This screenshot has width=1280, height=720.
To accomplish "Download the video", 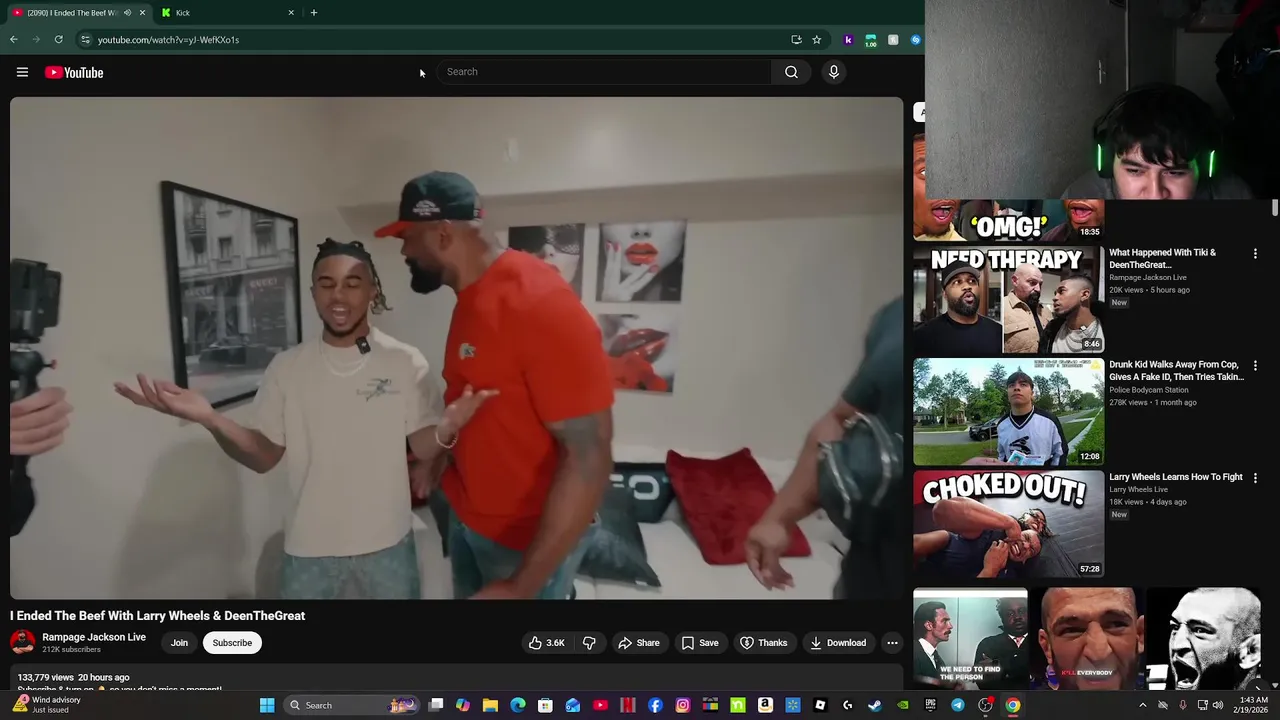I will click(838, 643).
